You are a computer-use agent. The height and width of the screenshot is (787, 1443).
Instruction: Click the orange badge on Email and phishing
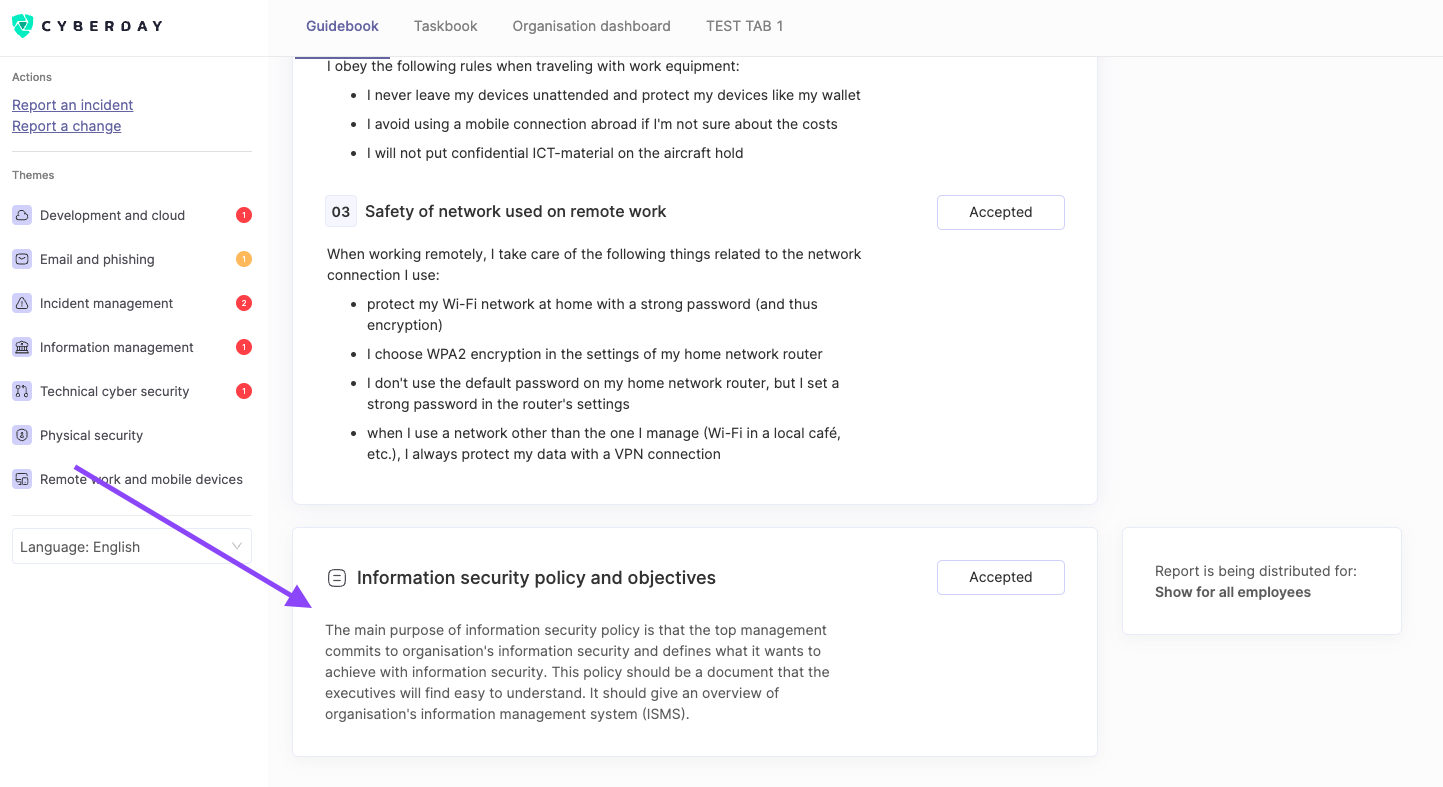(244, 259)
